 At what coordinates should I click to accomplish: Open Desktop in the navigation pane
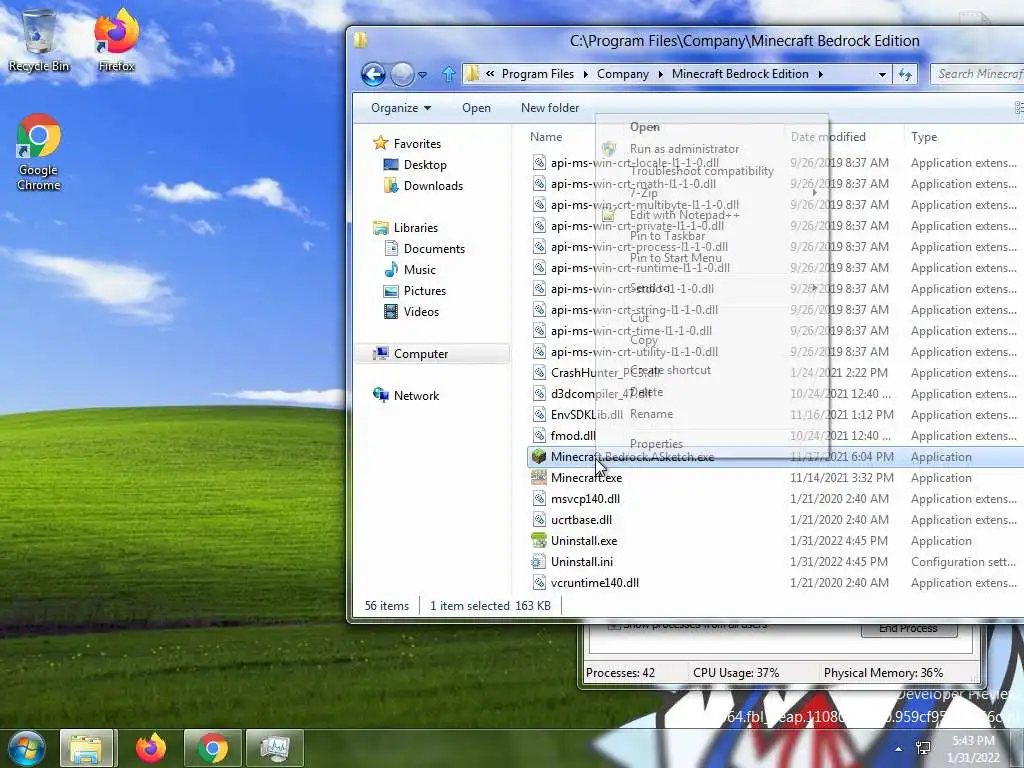425,165
